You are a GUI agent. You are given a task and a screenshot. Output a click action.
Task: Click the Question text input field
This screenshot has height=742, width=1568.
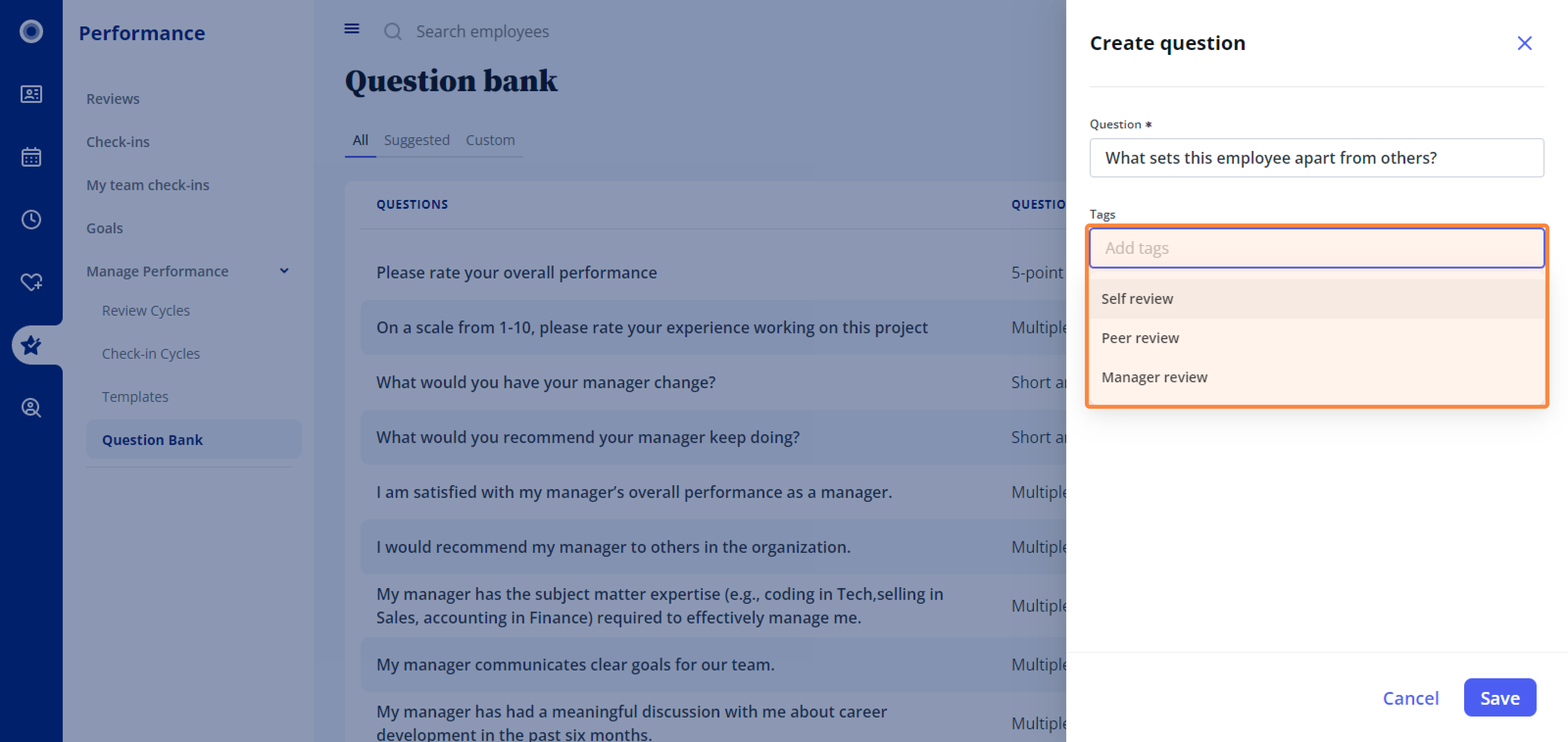(x=1316, y=158)
